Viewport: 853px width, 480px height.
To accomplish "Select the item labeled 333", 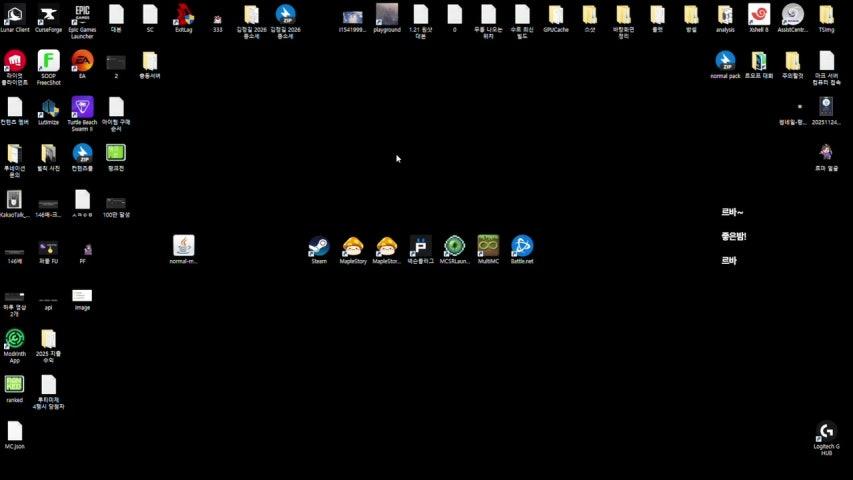I will (218, 20).
